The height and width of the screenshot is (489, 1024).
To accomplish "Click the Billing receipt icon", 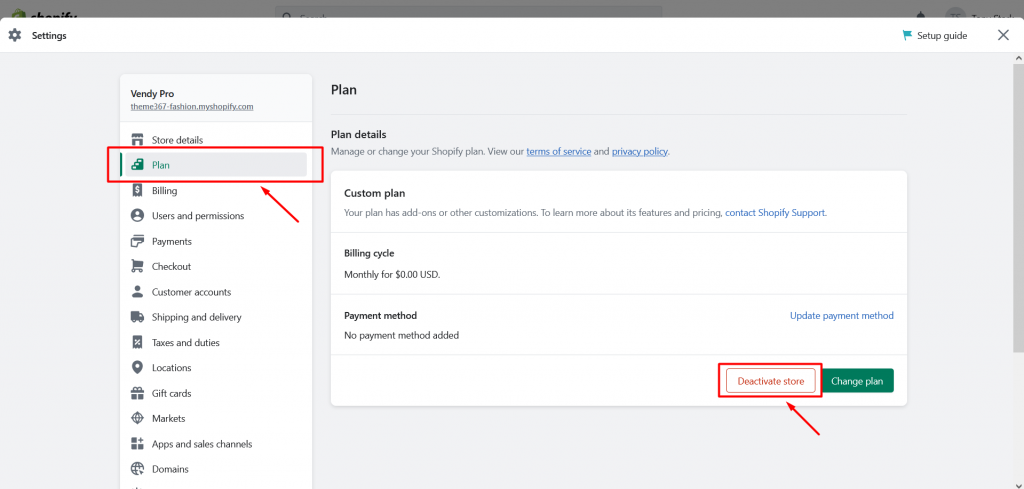I will 137,191.
